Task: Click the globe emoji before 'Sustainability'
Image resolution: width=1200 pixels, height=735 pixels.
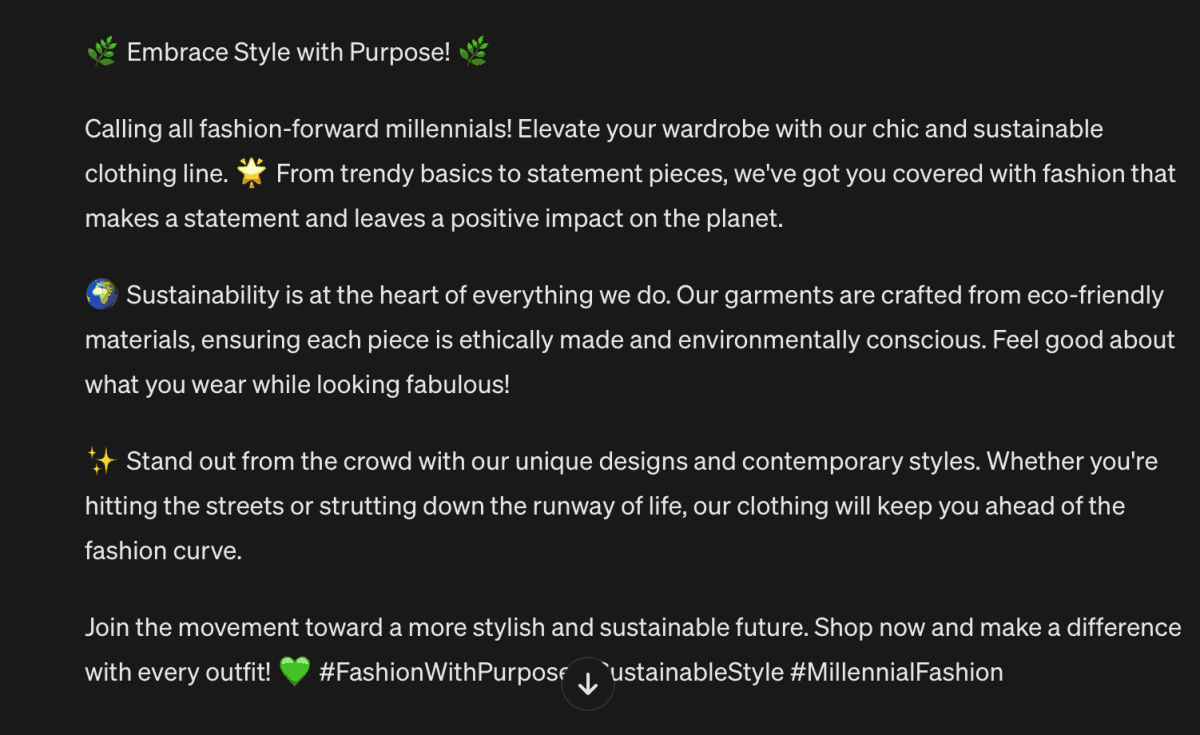Action: click(x=102, y=295)
